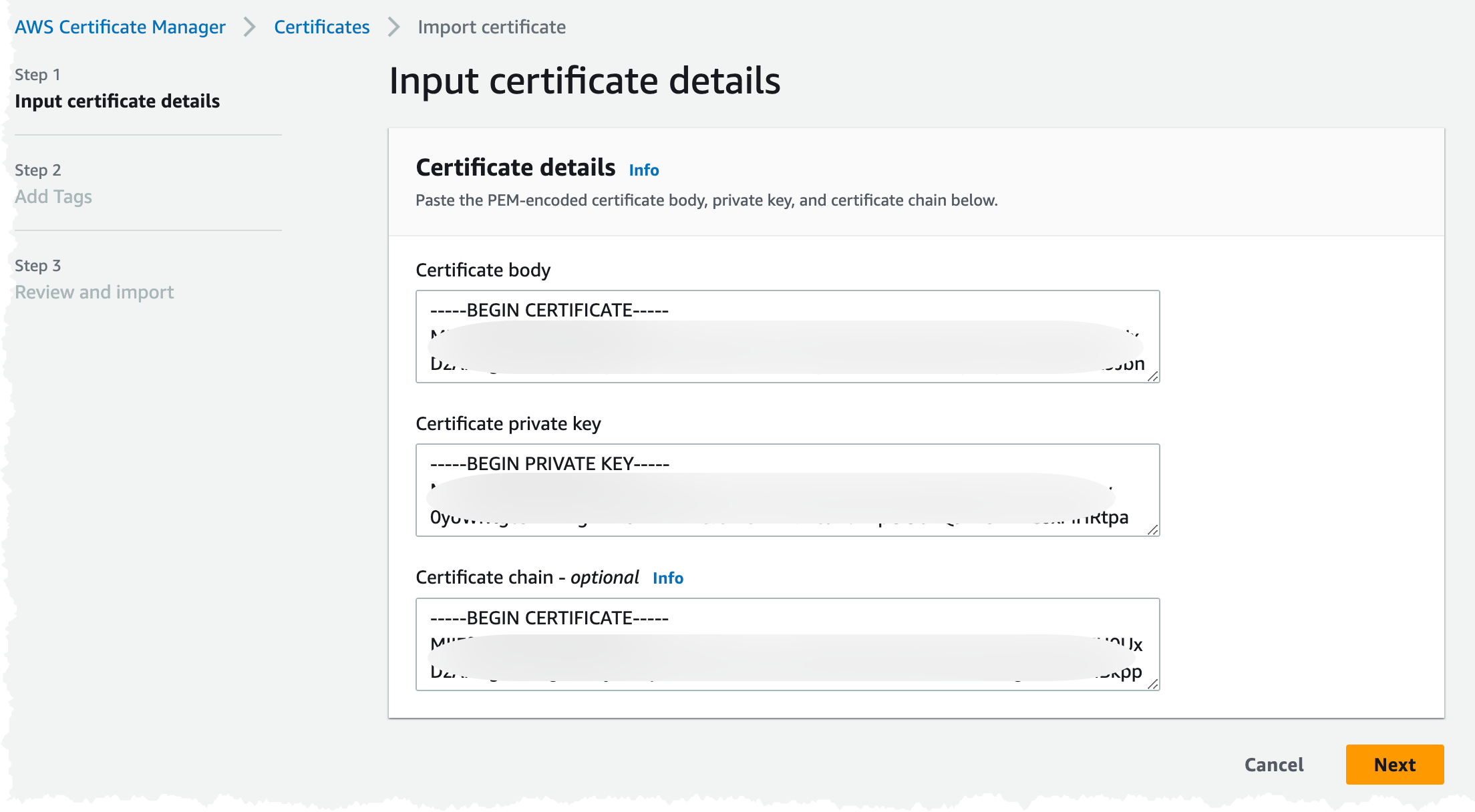Click the Certificate body label
Screen dimensions: 1475x812
pyautogui.click(x=483, y=270)
